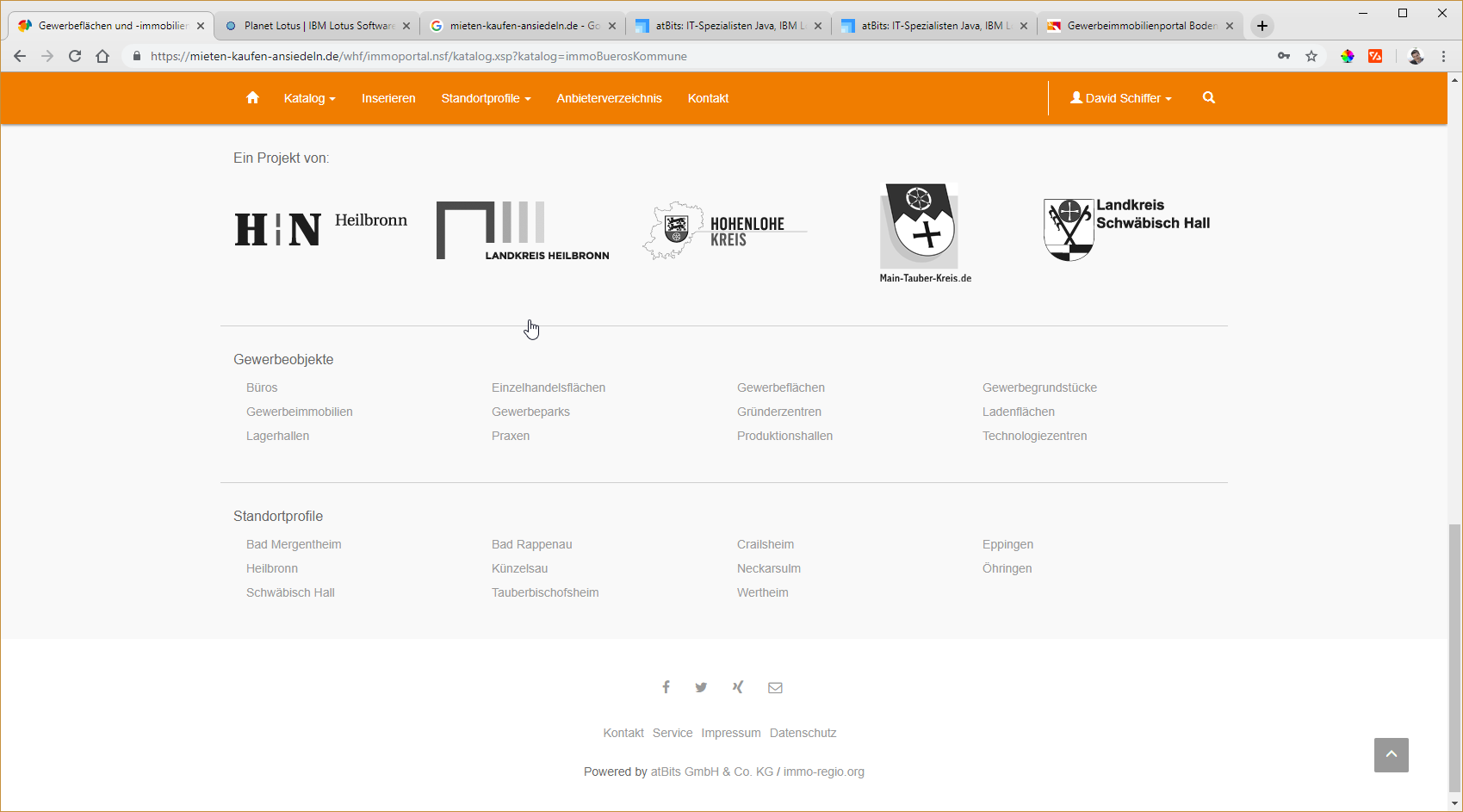Screen dimensions: 1463x812
Task: Open the Datenschutz footer link
Action: tap(803, 733)
